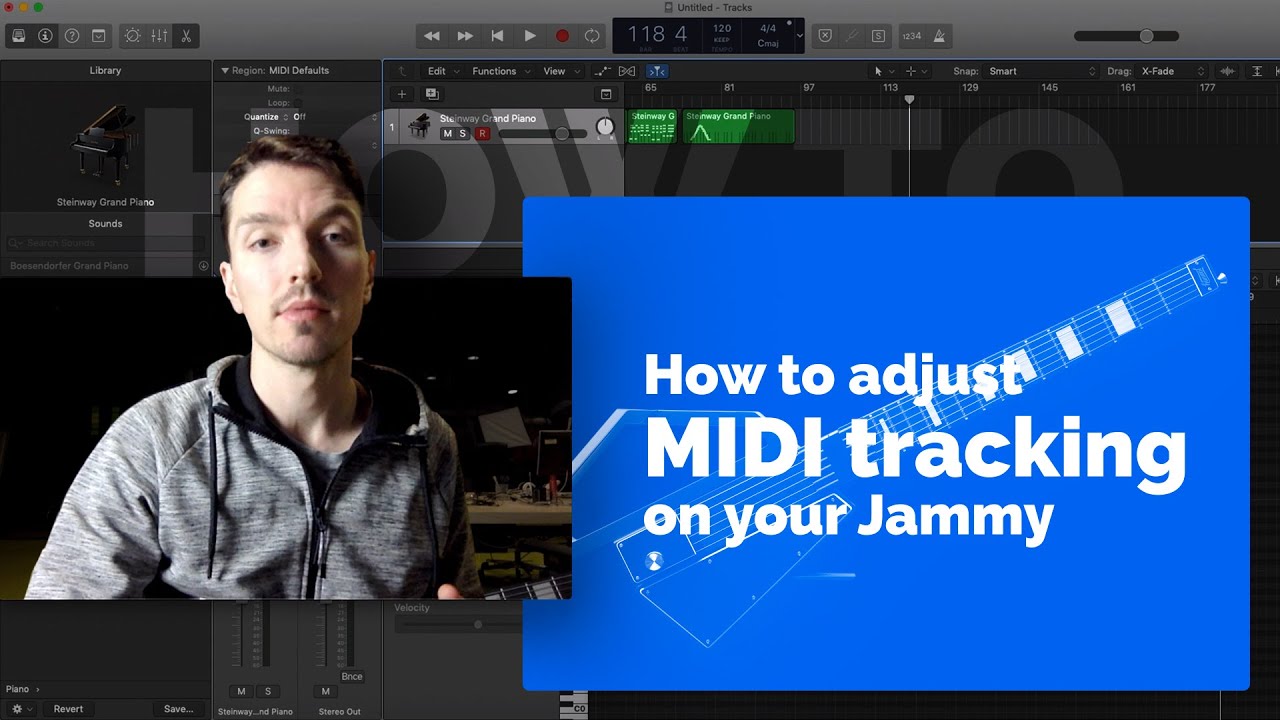This screenshot has height=720, width=1280.
Task: Toggle the Toolbar display icon
Action: point(98,35)
